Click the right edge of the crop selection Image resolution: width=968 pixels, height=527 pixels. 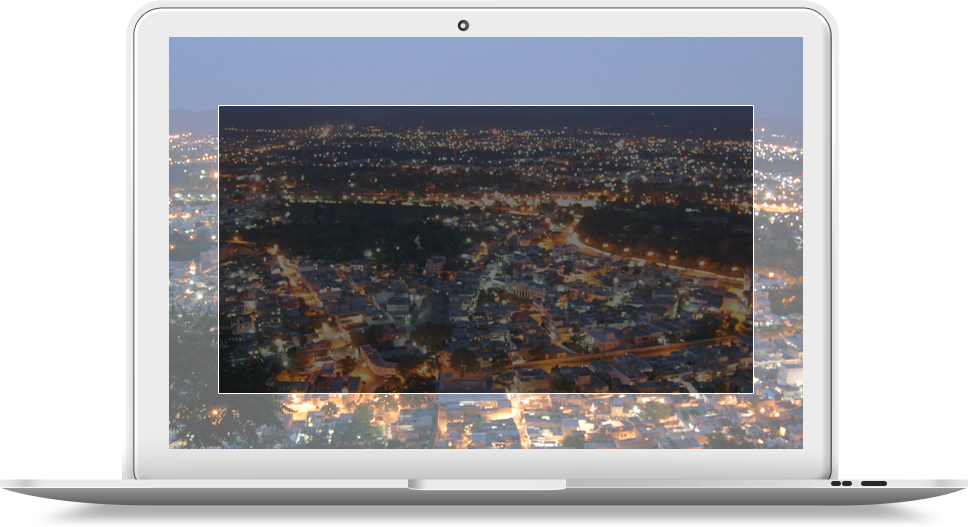pyautogui.click(x=752, y=249)
